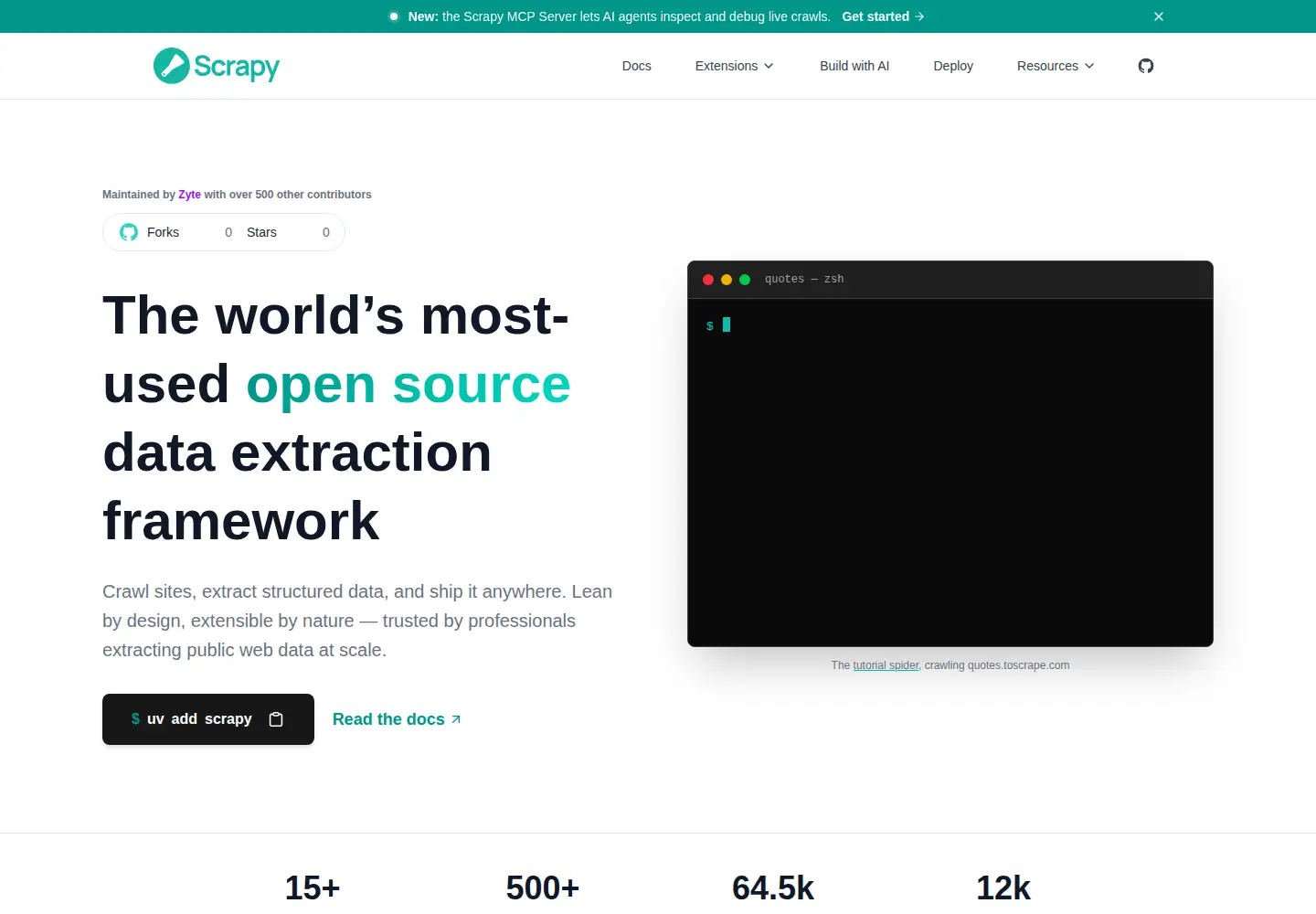The image size is (1316, 914).
Task: Click the green terminal window dot
Action: 745,280
